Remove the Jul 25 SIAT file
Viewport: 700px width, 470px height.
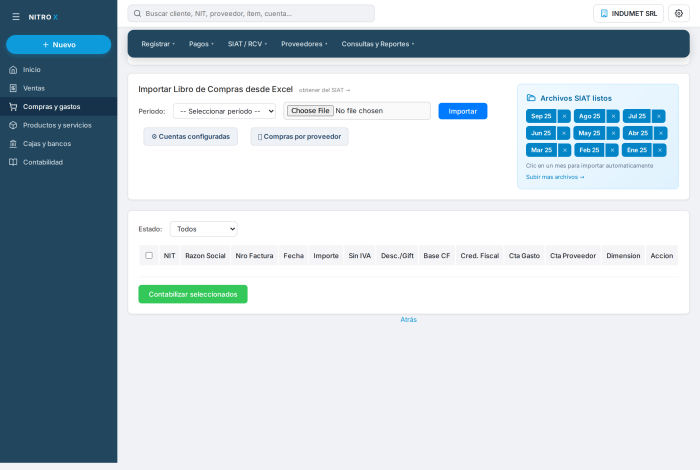pos(658,116)
